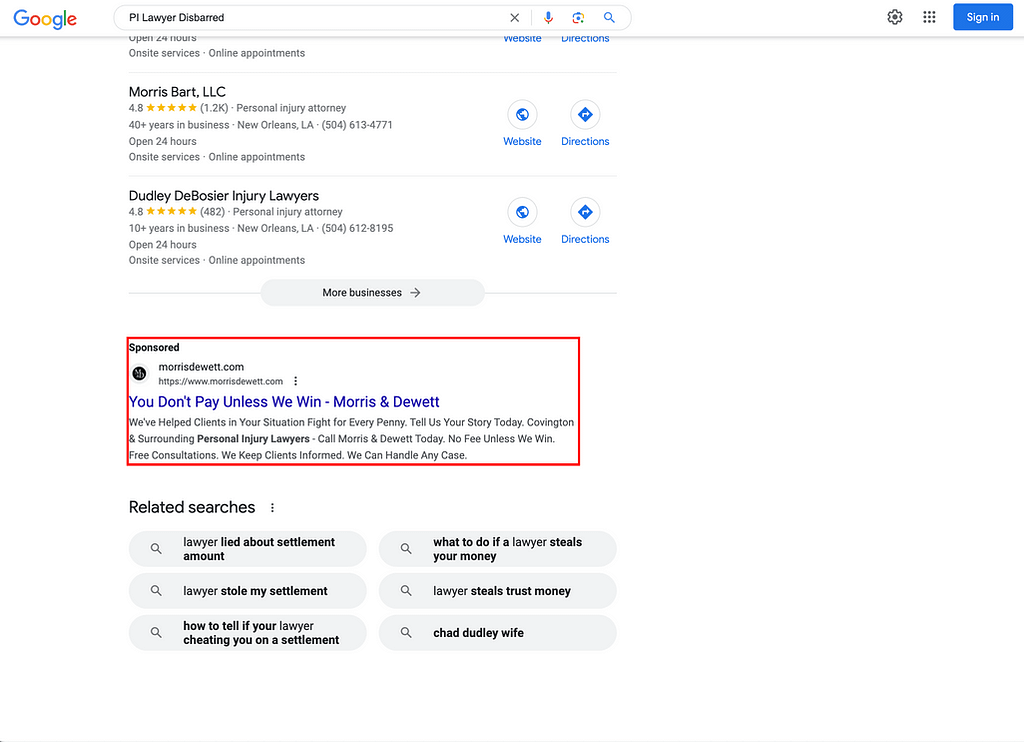The width and height of the screenshot is (1024, 742).
Task: Click morrisdewett.com site name
Action: pos(201,367)
